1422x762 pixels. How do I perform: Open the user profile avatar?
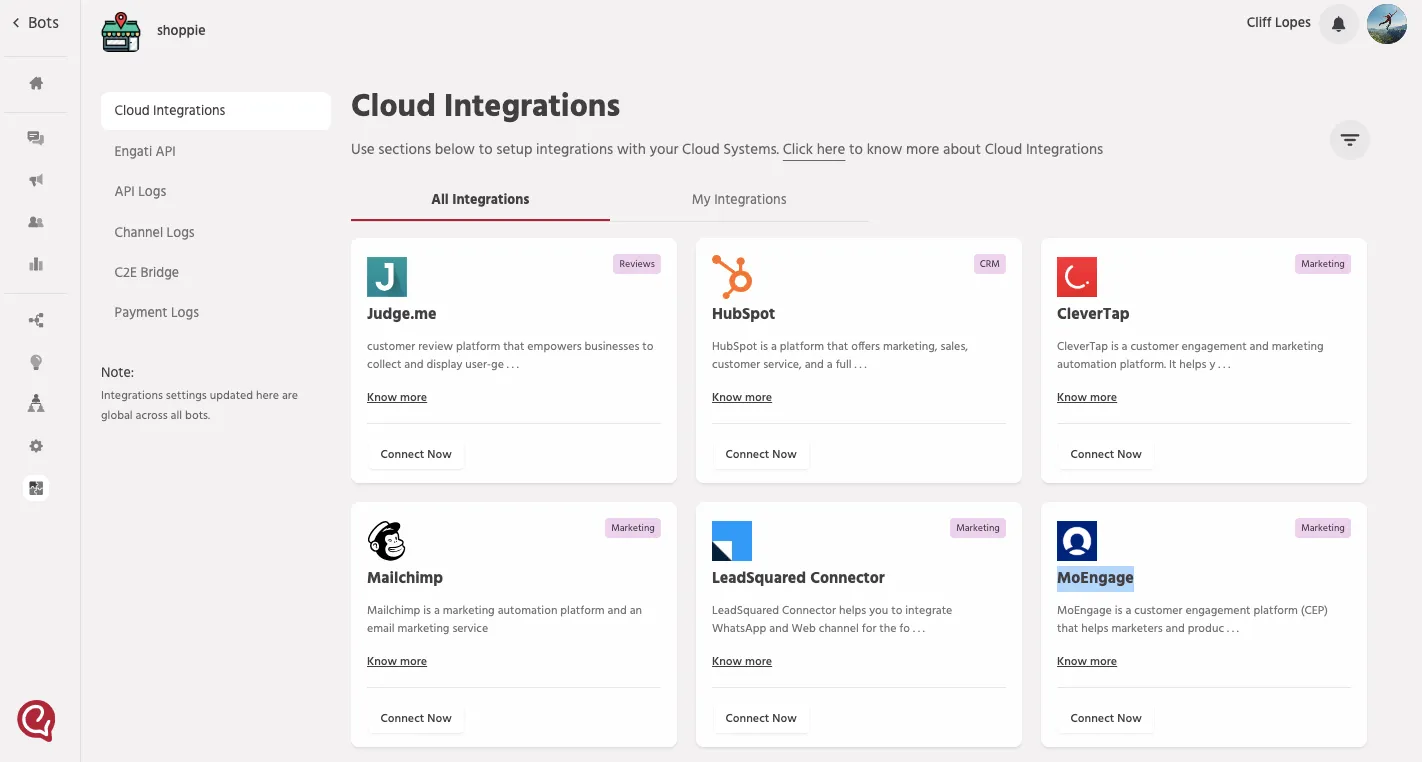pyautogui.click(x=1387, y=24)
